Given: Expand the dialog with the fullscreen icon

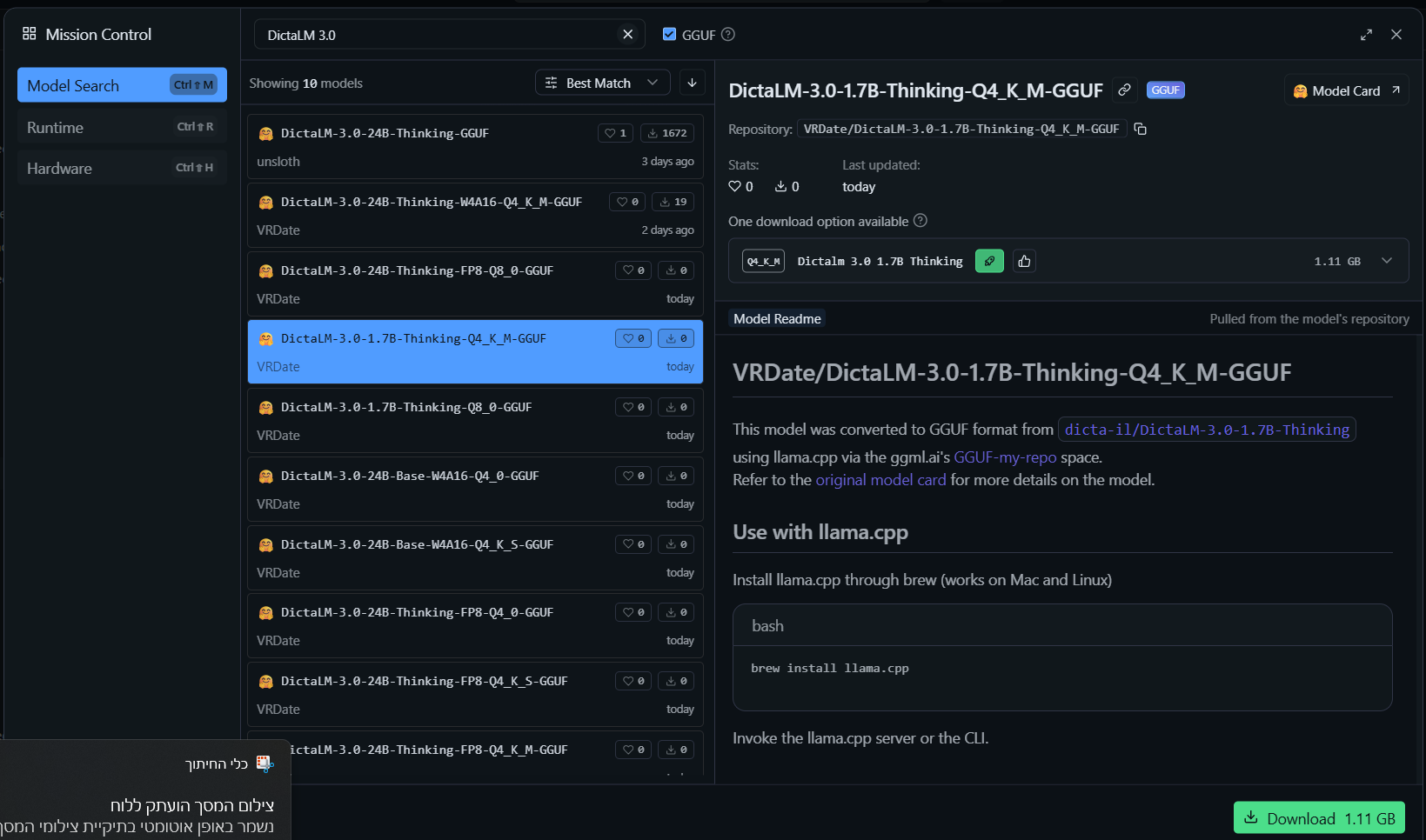Looking at the screenshot, I should (1366, 35).
